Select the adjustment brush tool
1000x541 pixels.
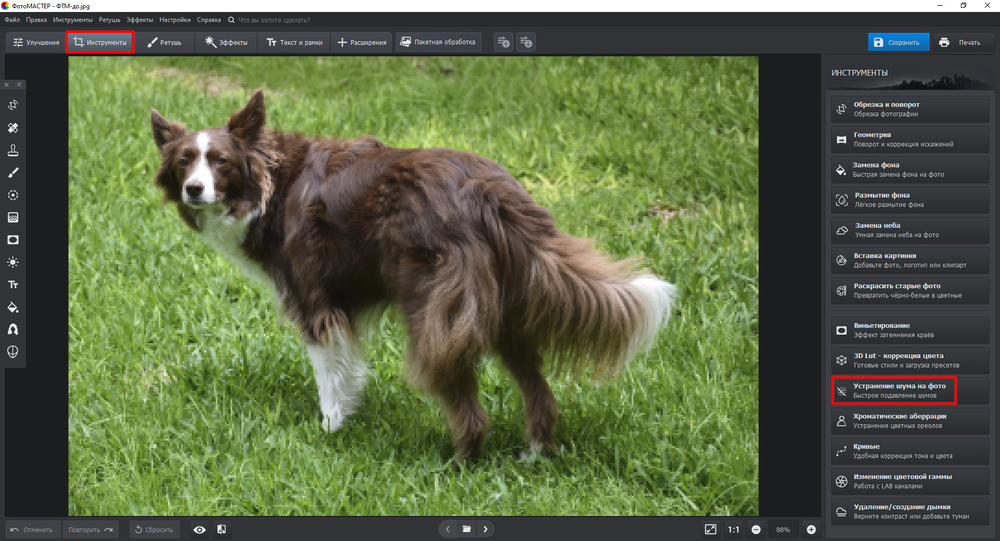[13, 173]
